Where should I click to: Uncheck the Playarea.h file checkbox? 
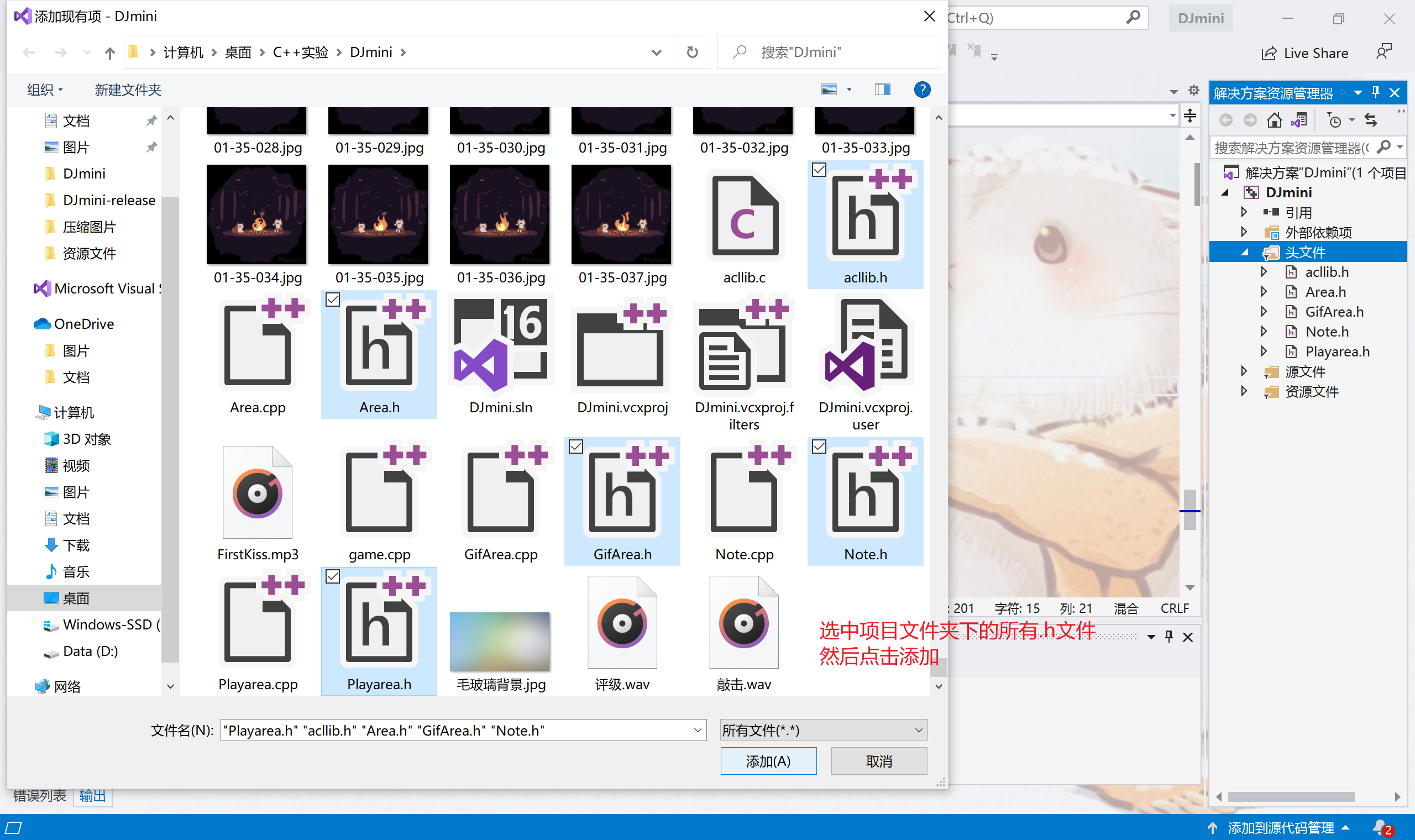332,576
